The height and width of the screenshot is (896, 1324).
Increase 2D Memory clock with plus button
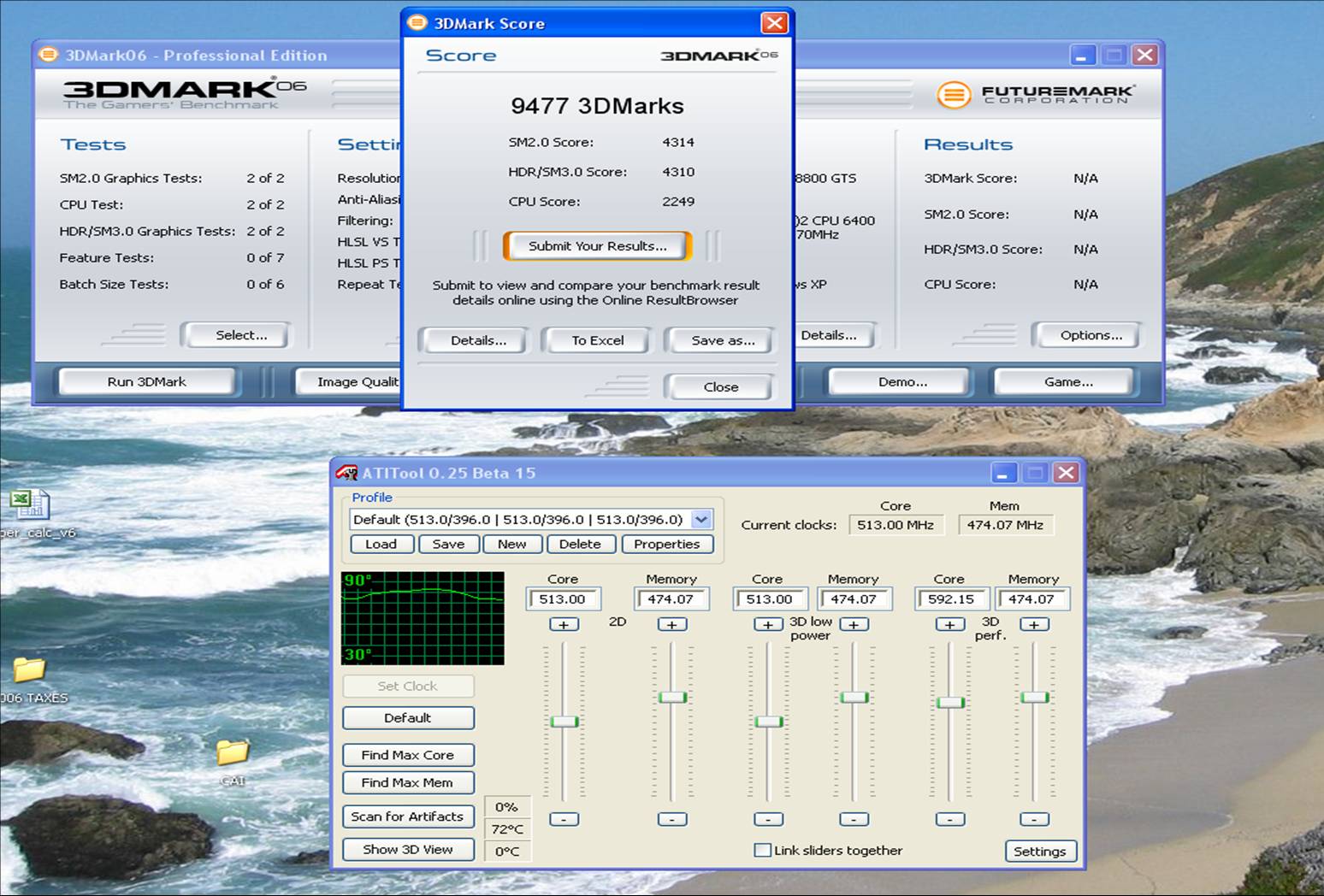coord(672,625)
